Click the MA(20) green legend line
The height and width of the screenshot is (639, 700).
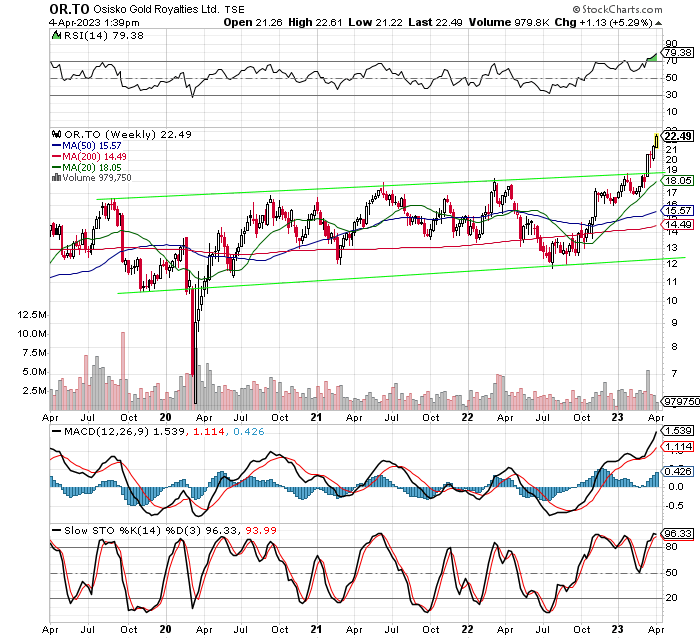pos(57,168)
